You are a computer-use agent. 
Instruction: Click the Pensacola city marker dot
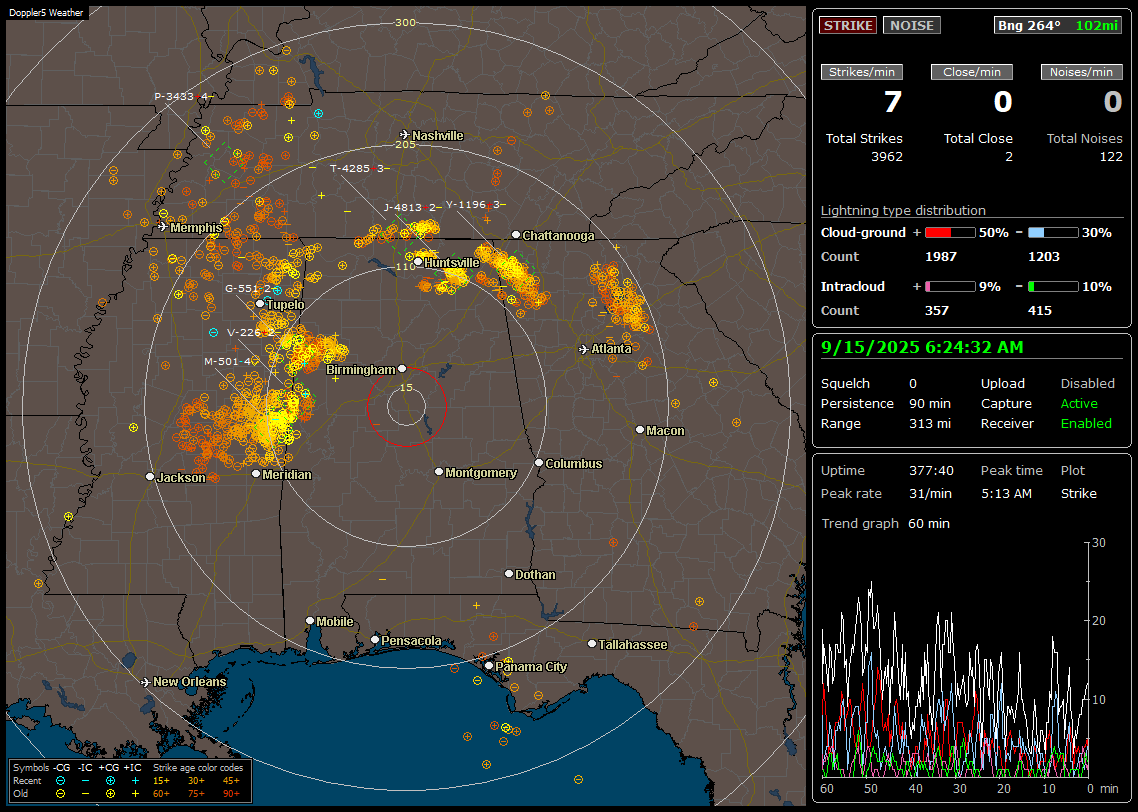tap(374, 639)
